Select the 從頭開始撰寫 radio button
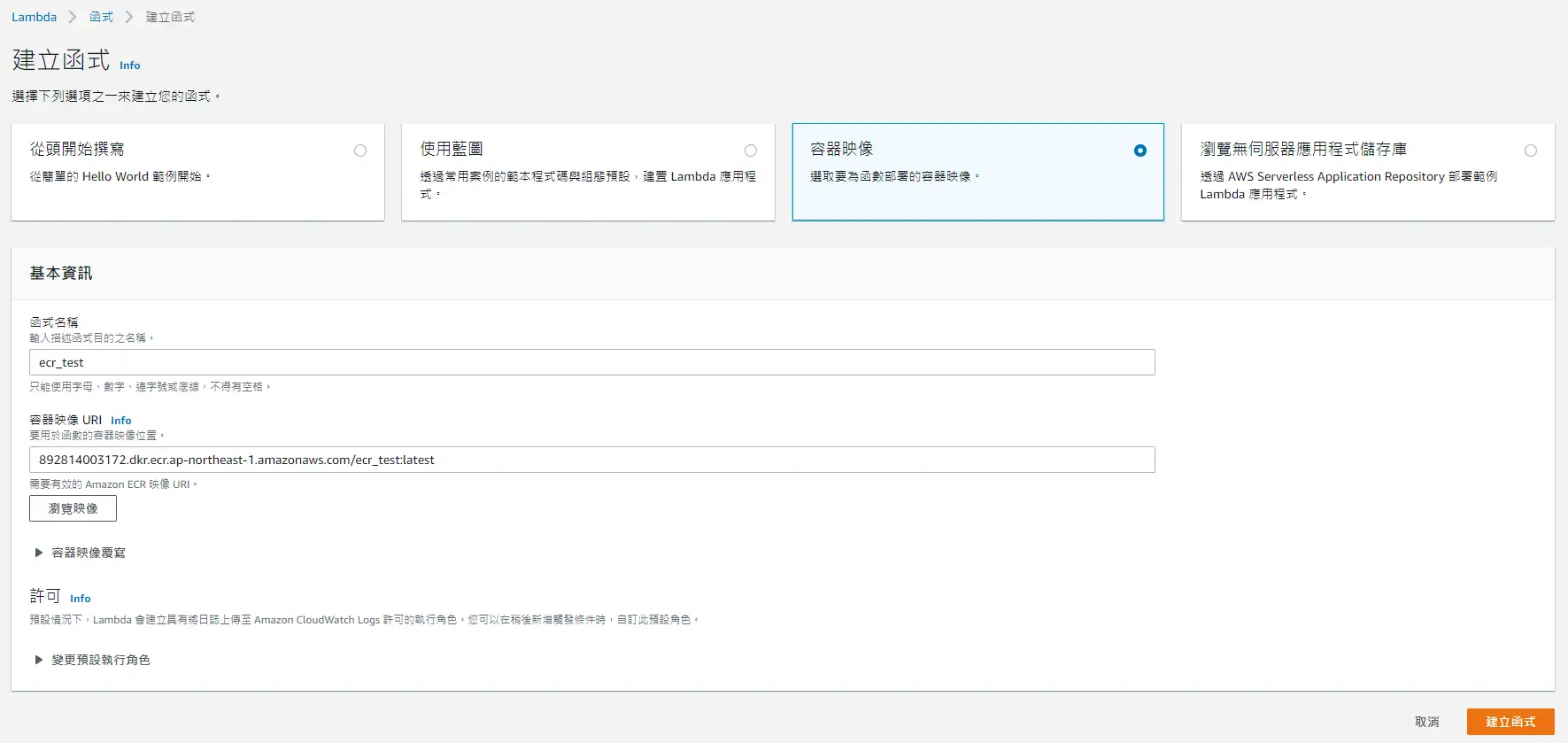 (360, 151)
